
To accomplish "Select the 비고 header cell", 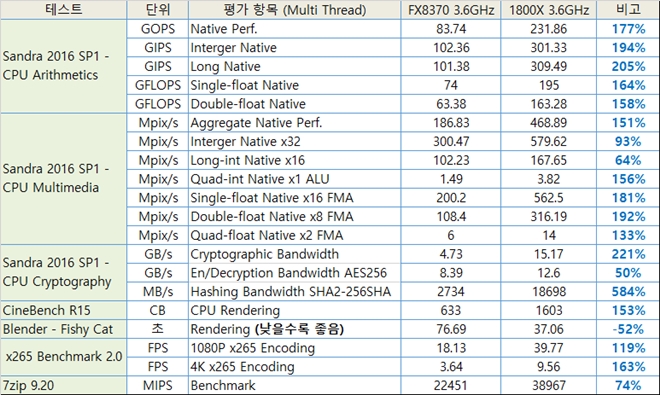I will [x=628, y=9].
